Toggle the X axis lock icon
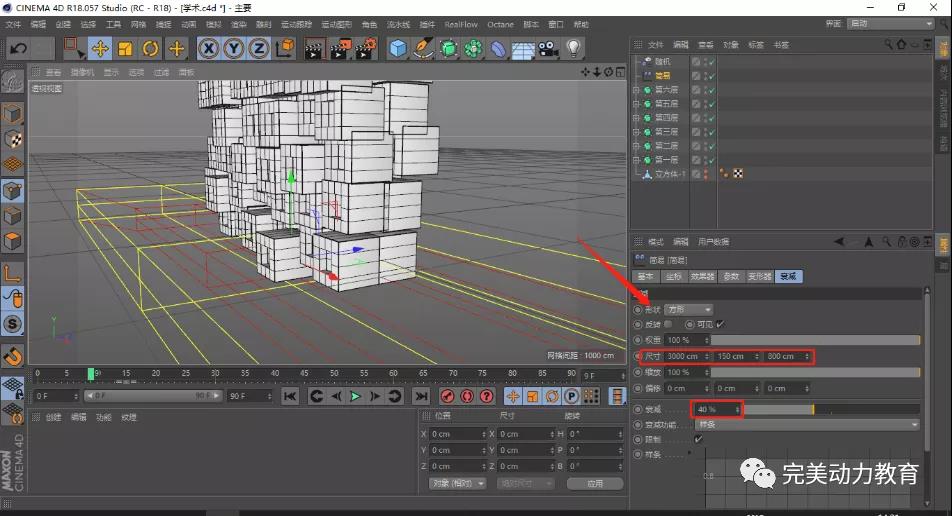This screenshot has height=516, width=952. click(x=208, y=48)
